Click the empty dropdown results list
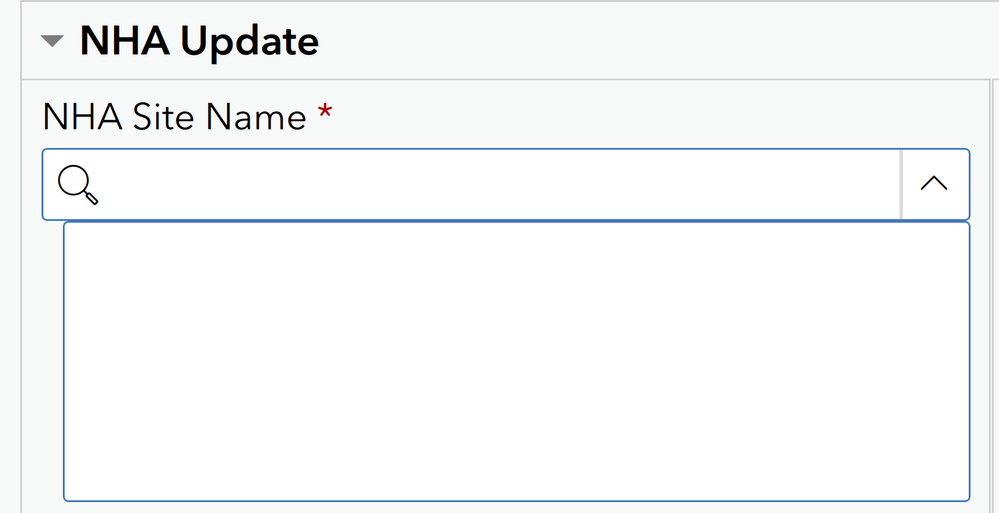 (x=516, y=360)
